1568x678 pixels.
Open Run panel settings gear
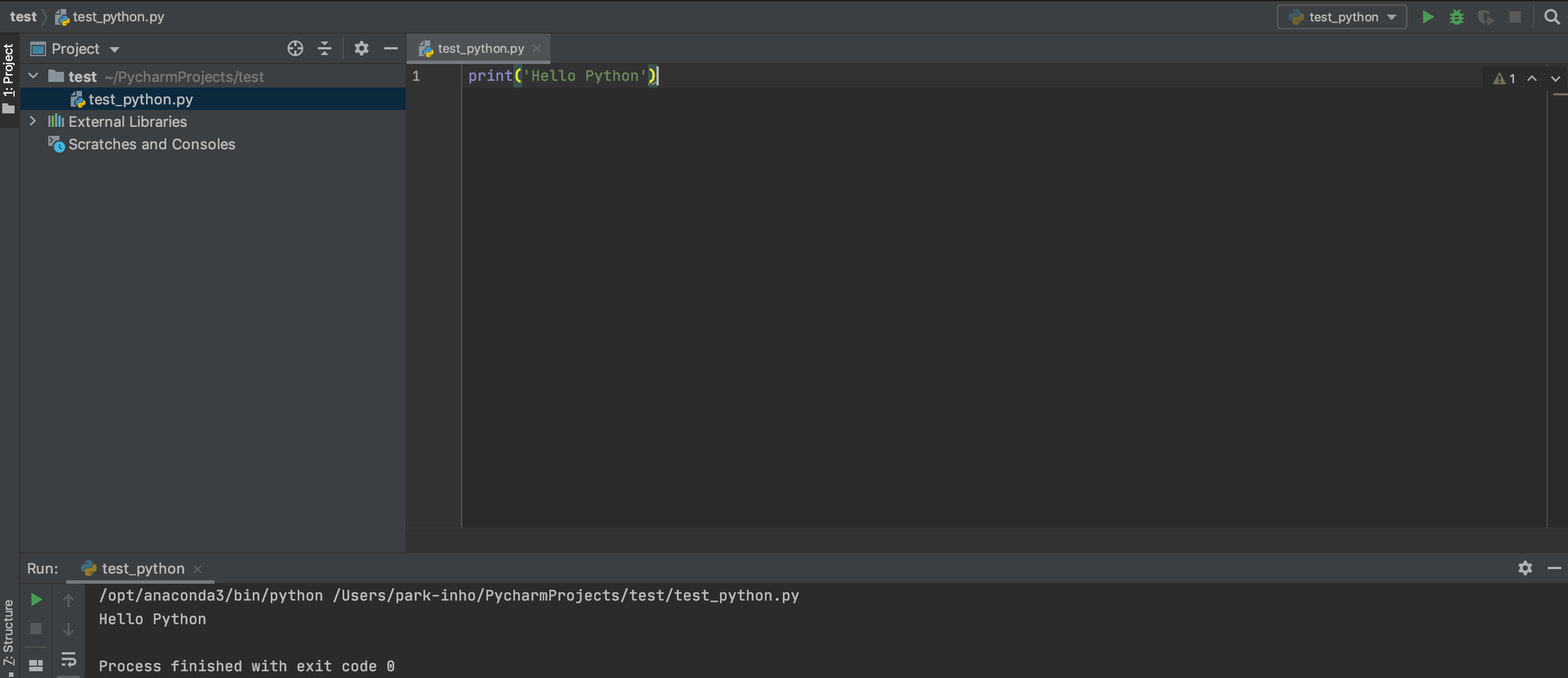pyautogui.click(x=1525, y=568)
